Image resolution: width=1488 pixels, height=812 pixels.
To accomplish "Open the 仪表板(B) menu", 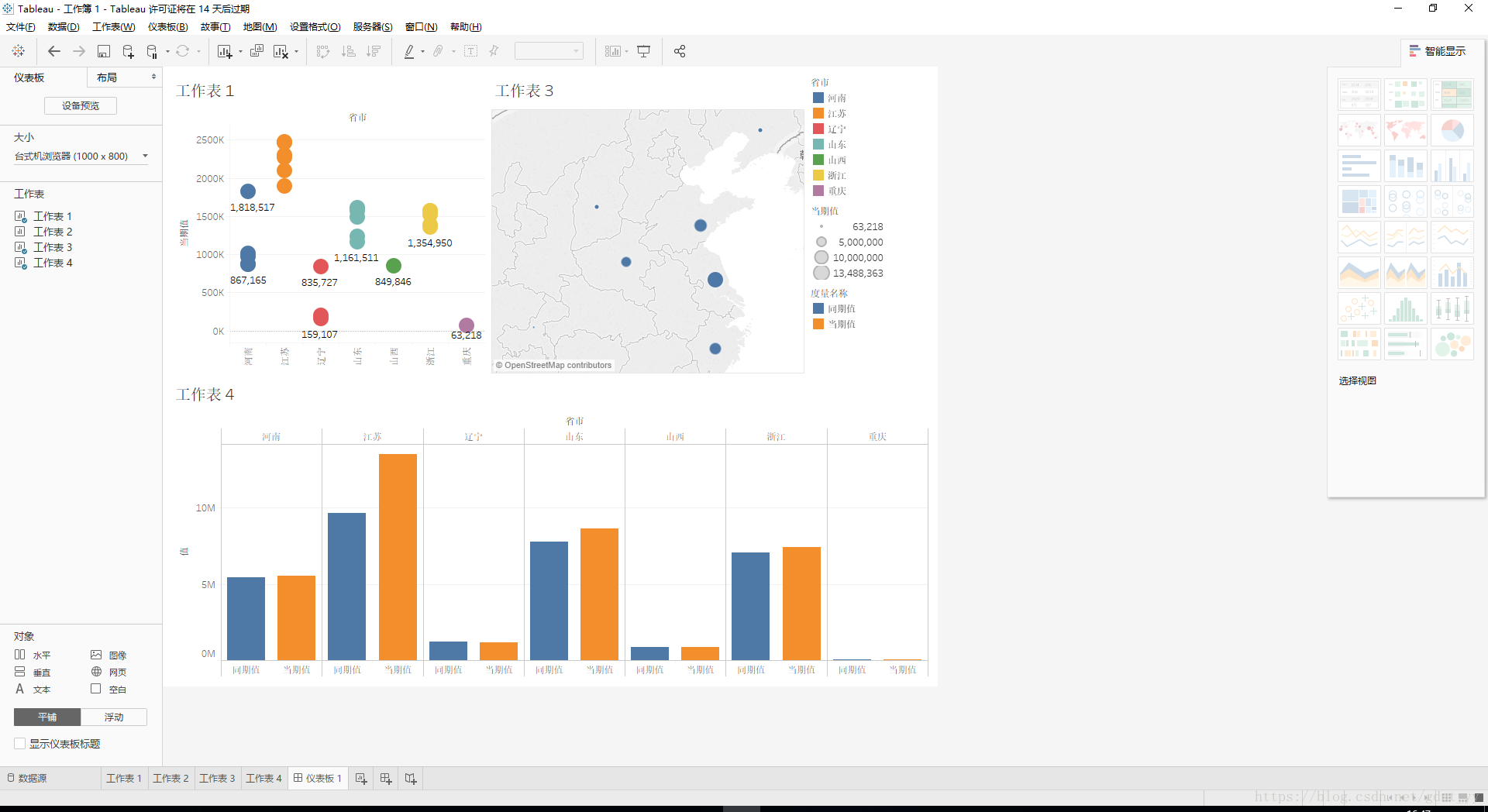I will (168, 27).
